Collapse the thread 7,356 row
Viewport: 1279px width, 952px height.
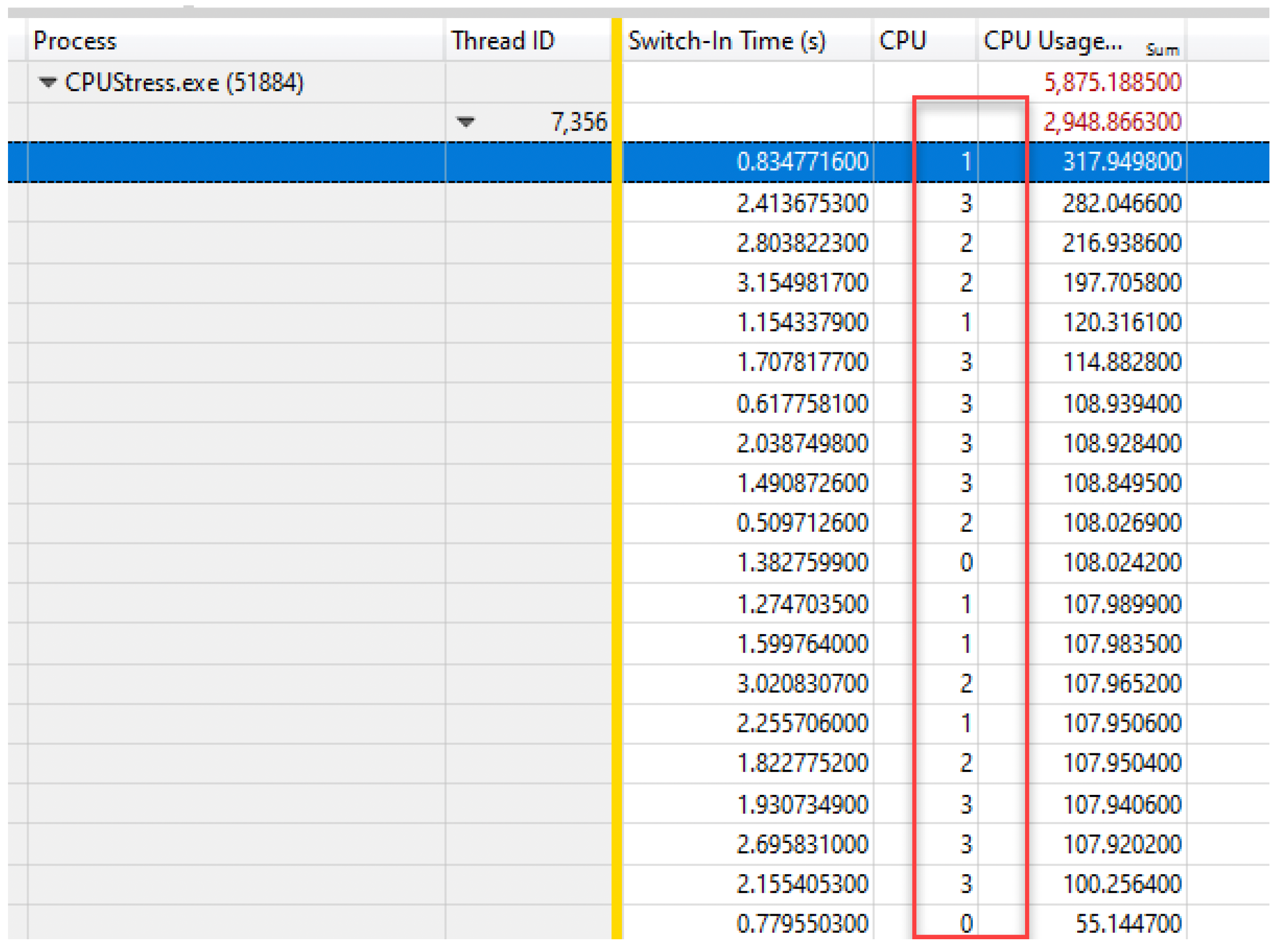[x=465, y=121]
